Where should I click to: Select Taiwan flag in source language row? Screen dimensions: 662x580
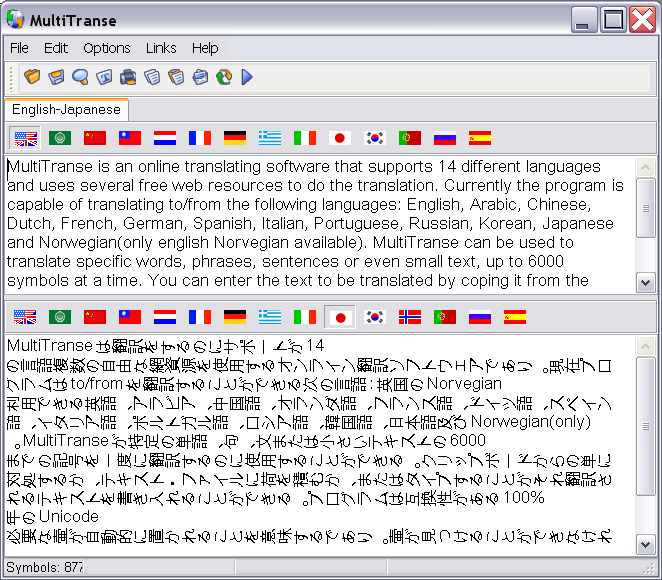(x=130, y=138)
